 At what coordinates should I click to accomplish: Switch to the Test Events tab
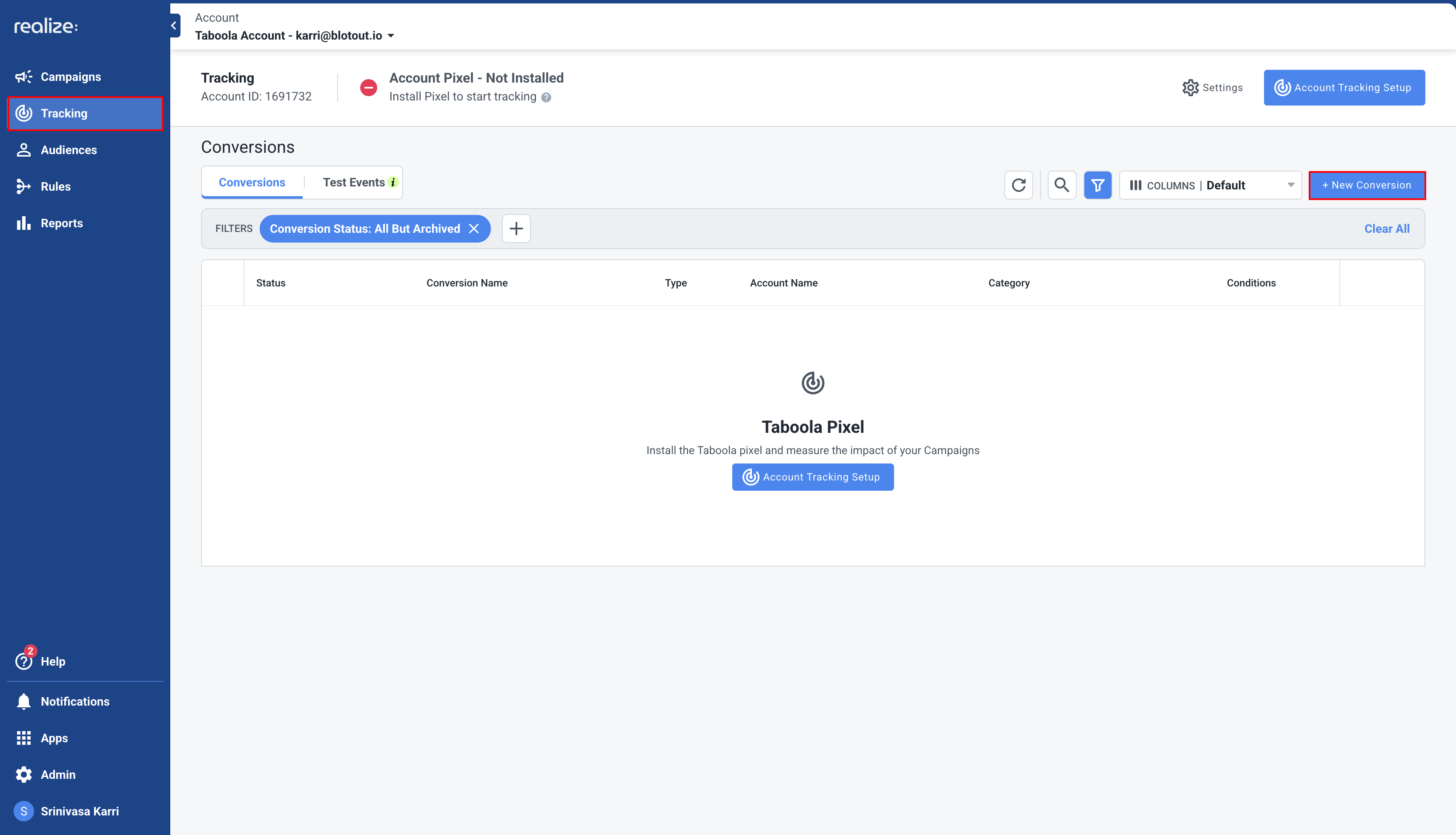(353, 183)
